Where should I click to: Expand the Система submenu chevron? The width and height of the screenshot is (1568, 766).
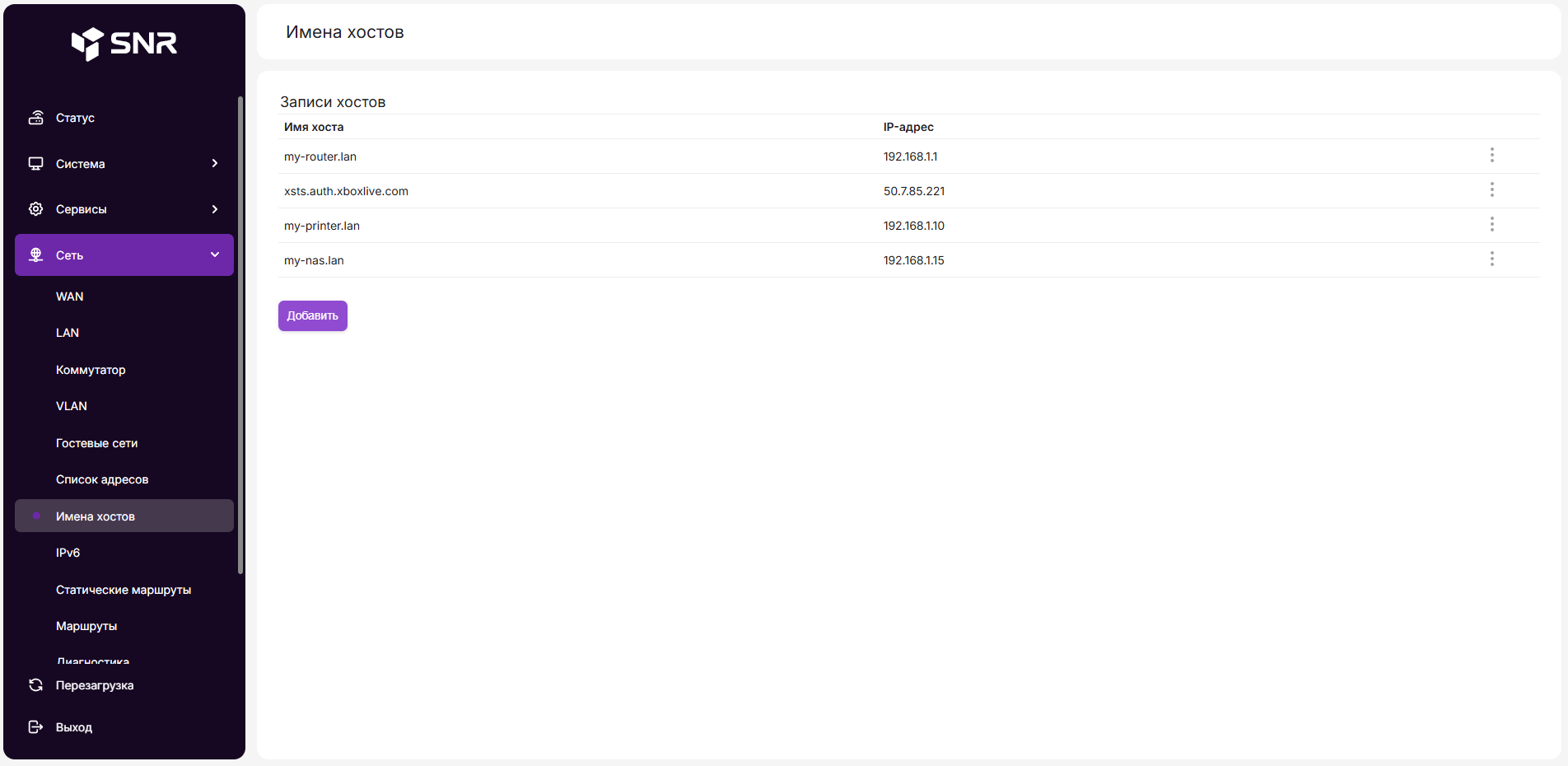[215, 164]
